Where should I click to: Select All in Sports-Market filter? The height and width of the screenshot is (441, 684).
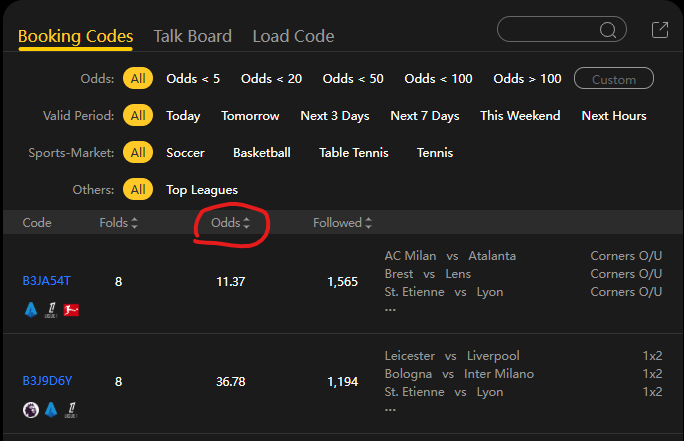[x=138, y=153]
